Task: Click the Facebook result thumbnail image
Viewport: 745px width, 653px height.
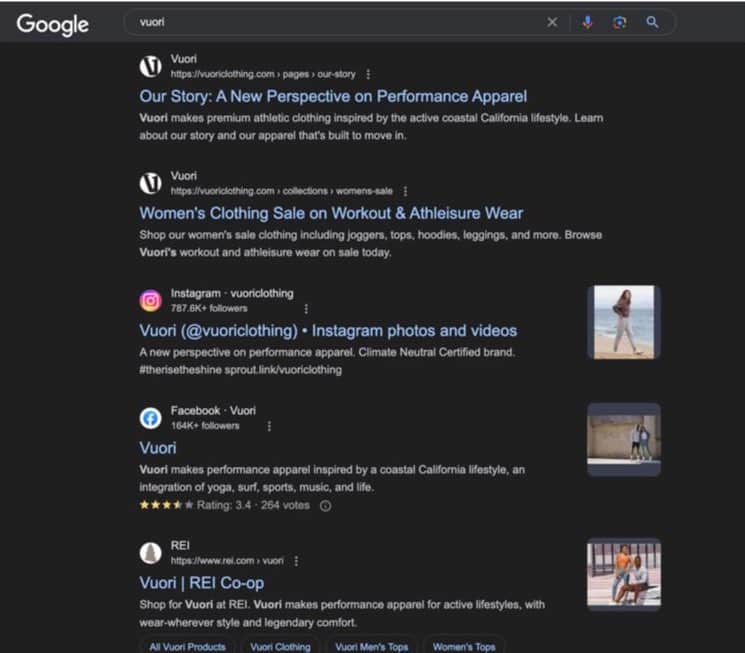Action: pos(624,440)
